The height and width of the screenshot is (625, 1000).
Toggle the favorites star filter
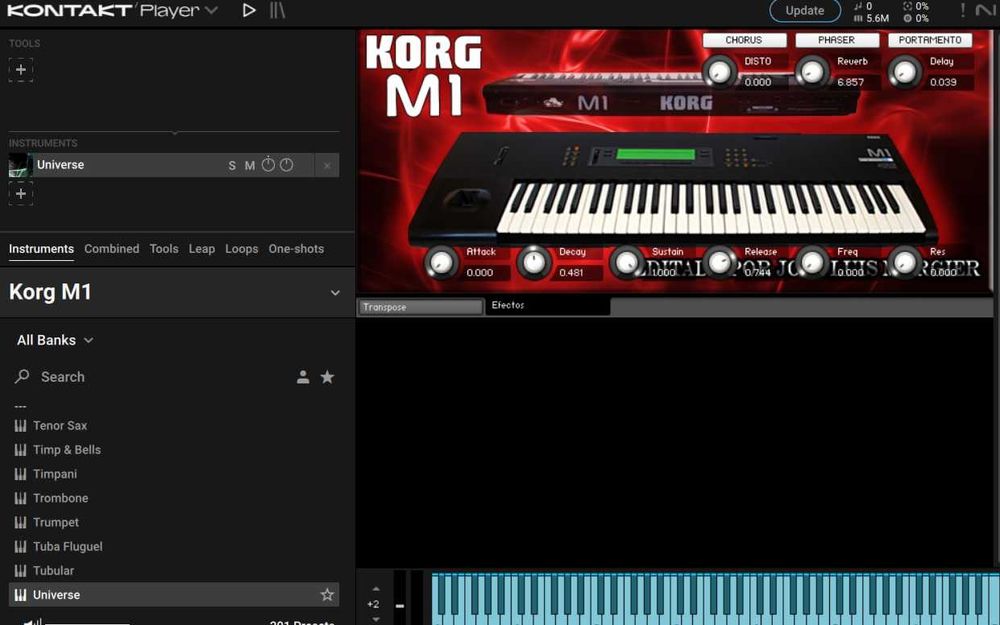click(327, 377)
